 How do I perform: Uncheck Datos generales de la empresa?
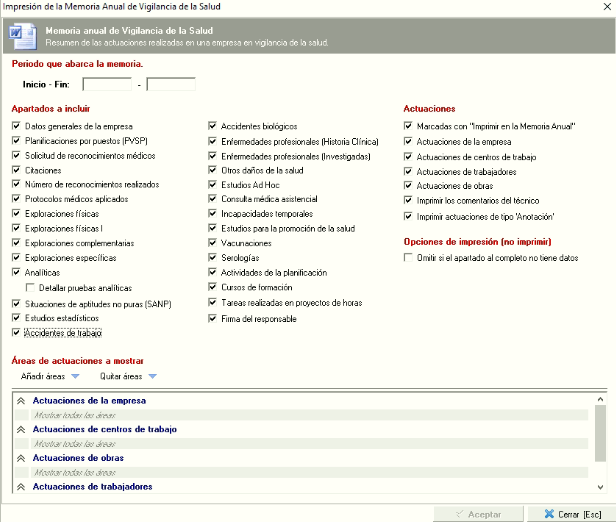[x=16, y=127]
